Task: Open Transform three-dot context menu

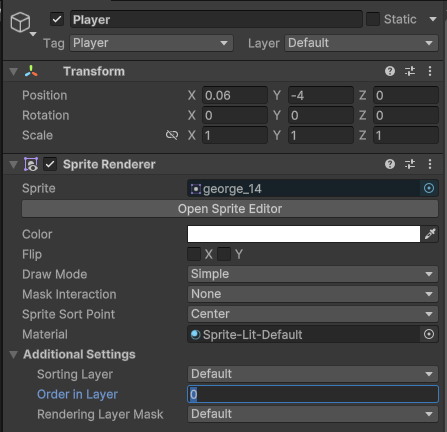Action: (x=430, y=71)
